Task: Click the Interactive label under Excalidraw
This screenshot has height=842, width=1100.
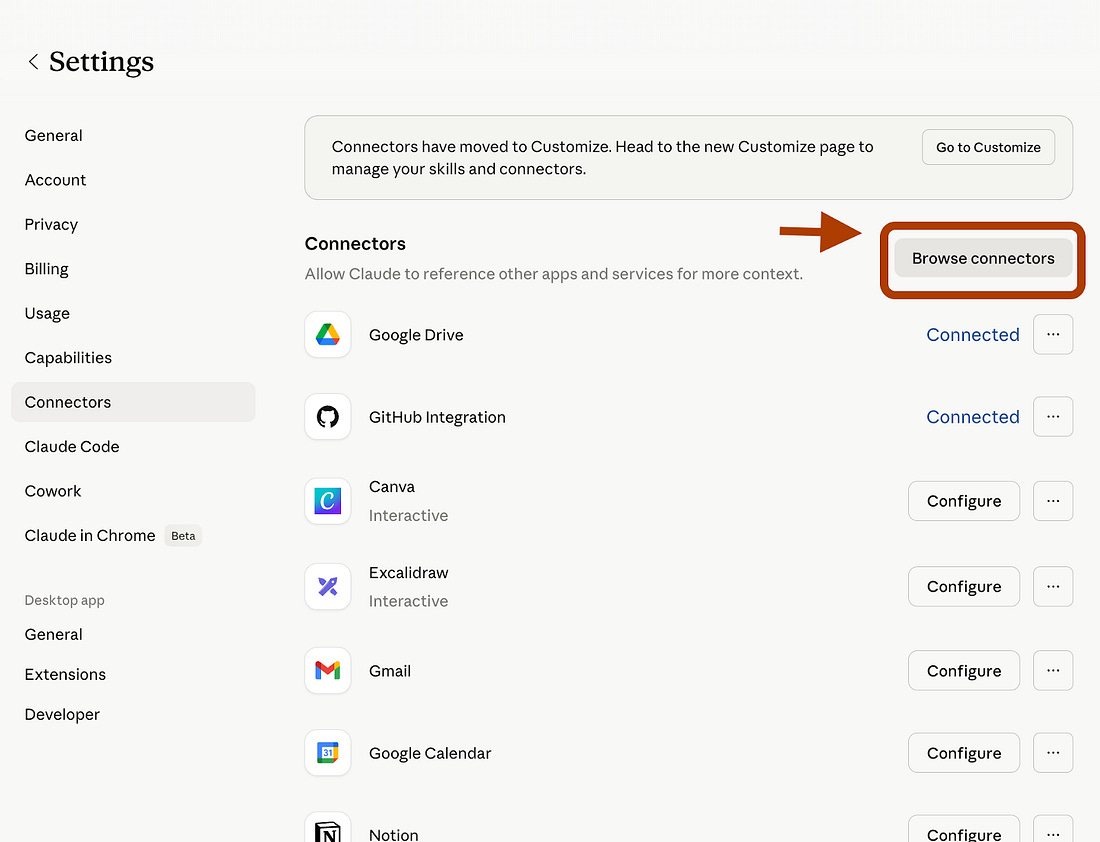Action: click(x=408, y=601)
